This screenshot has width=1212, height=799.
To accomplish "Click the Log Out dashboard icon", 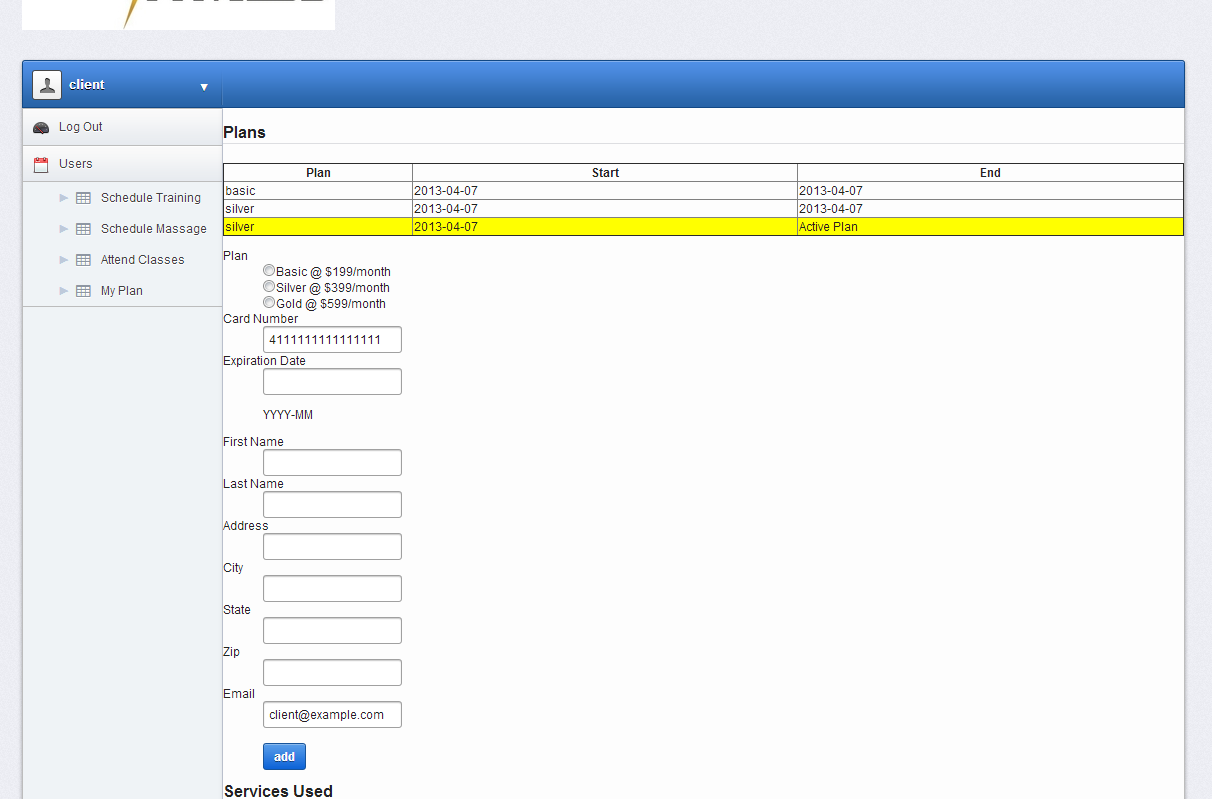I will click(x=41, y=128).
